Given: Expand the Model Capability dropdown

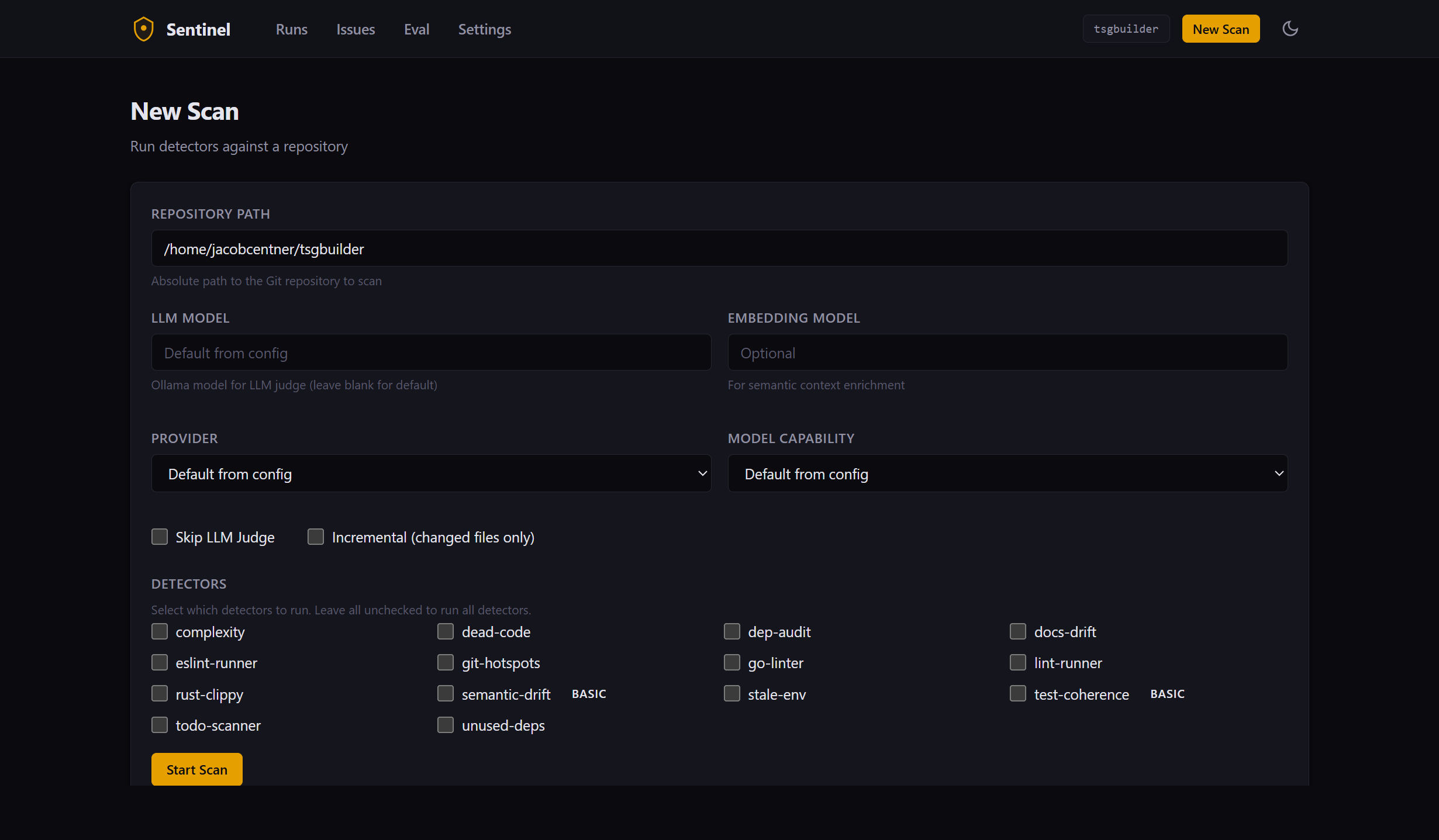Looking at the screenshot, I should click(x=1007, y=473).
